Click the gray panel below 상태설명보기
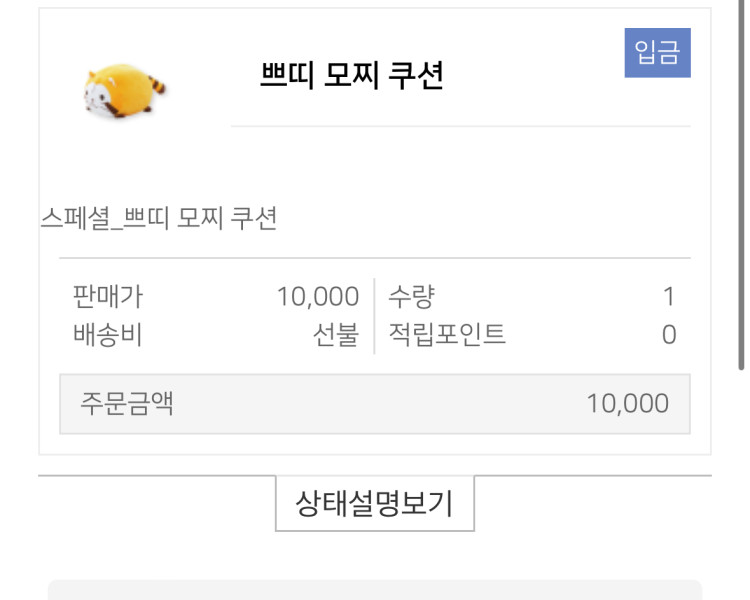The image size is (750, 600). pos(375,590)
